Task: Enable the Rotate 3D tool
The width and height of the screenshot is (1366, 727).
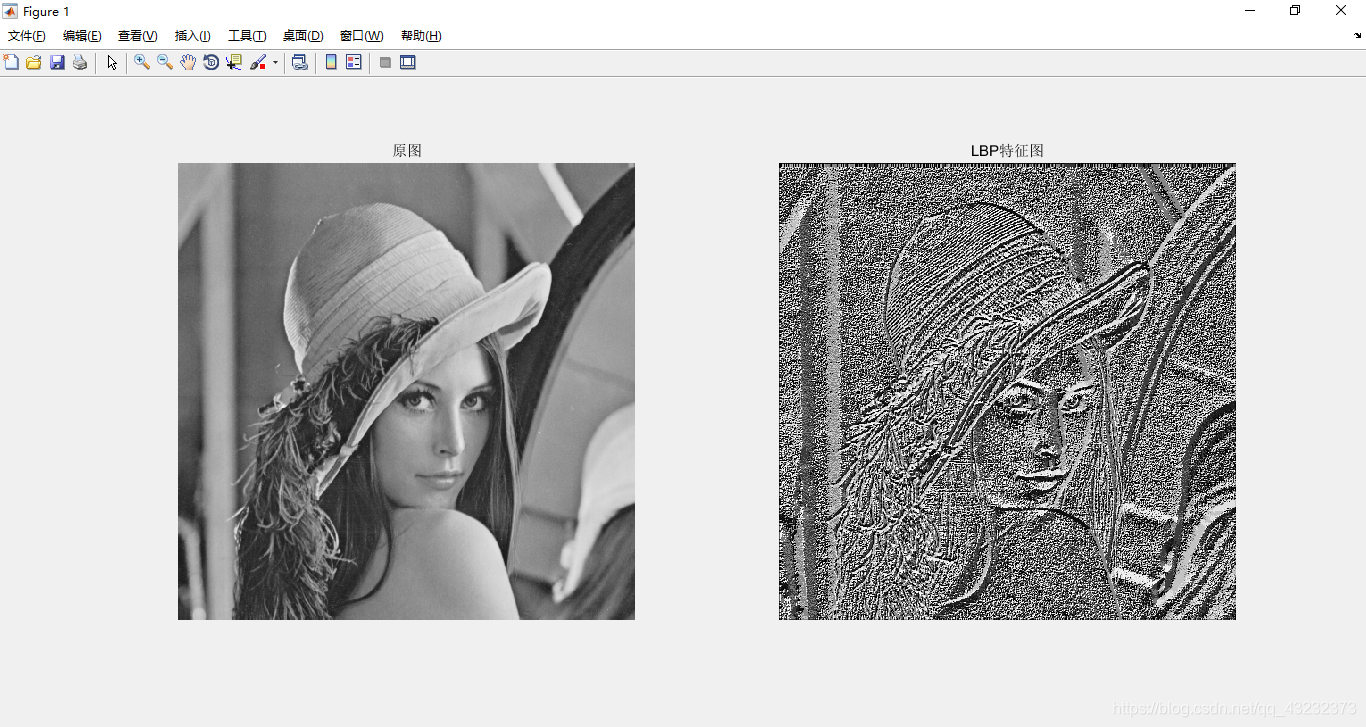Action: [x=211, y=62]
